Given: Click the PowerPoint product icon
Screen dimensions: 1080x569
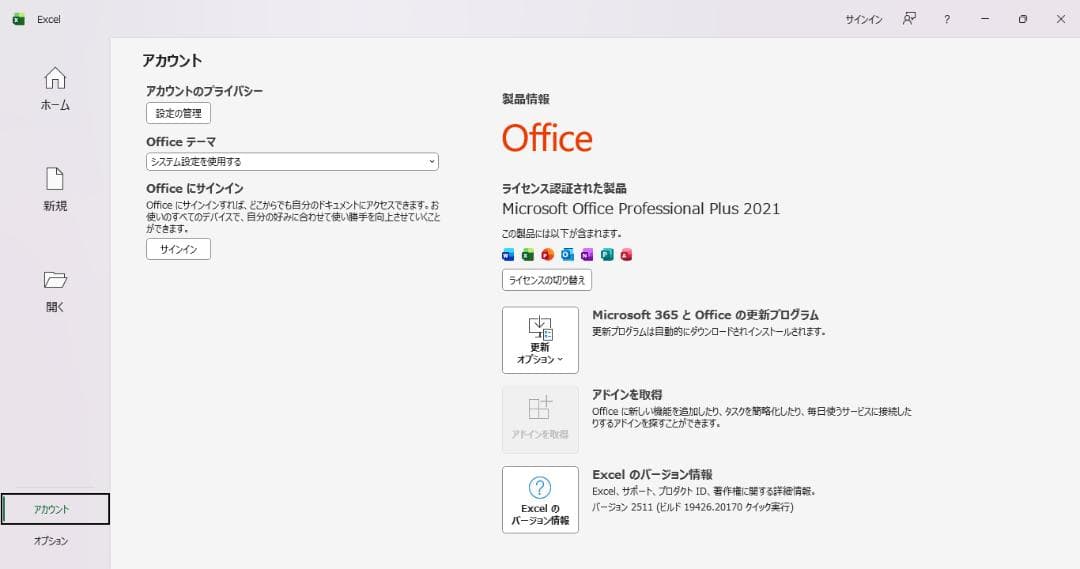Looking at the screenshot, I should 548,255.
